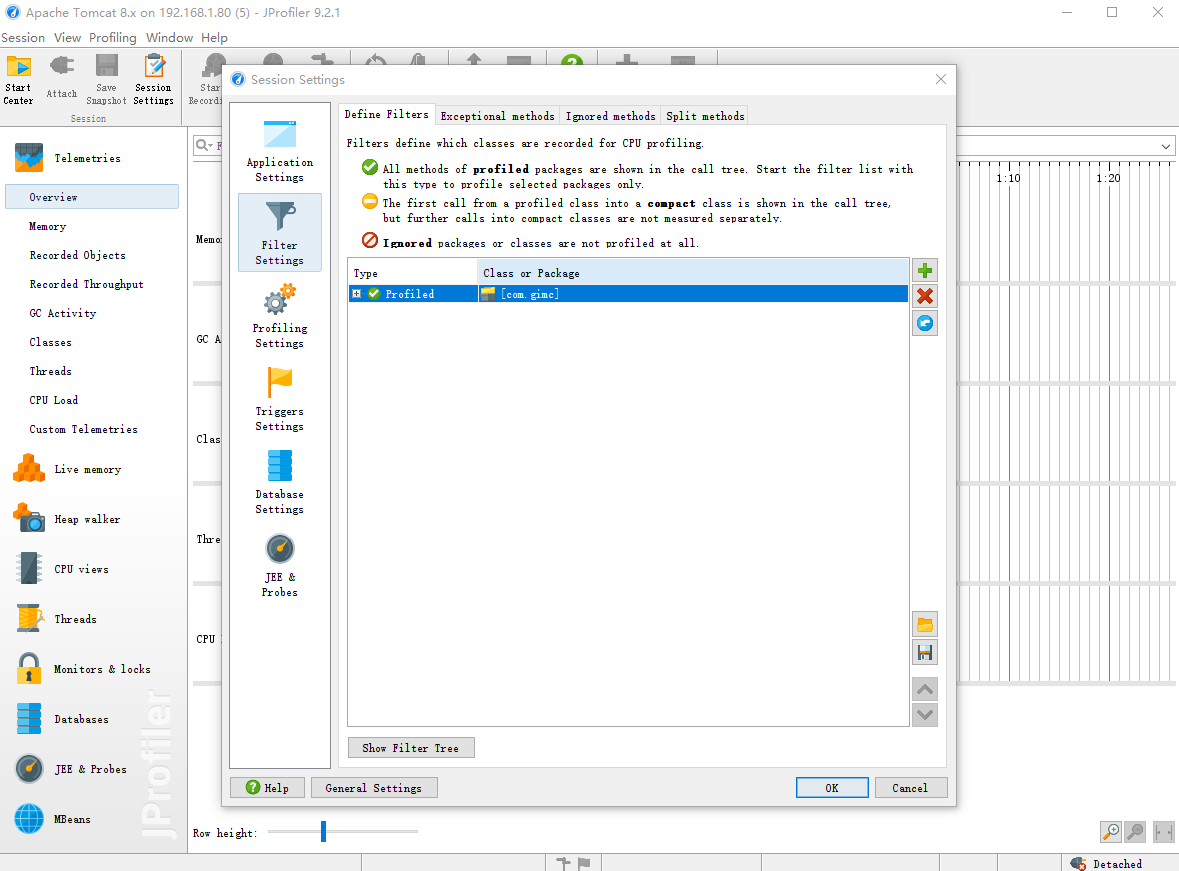Delete selected filter with red X
This screenshot has height=871, width=1179.
[925, 296]
